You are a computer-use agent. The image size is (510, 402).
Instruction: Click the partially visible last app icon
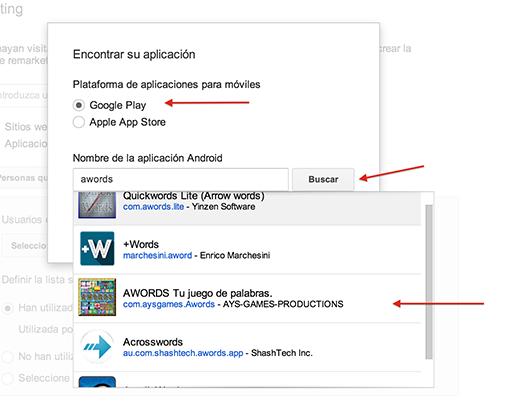[x=97, y=382]
